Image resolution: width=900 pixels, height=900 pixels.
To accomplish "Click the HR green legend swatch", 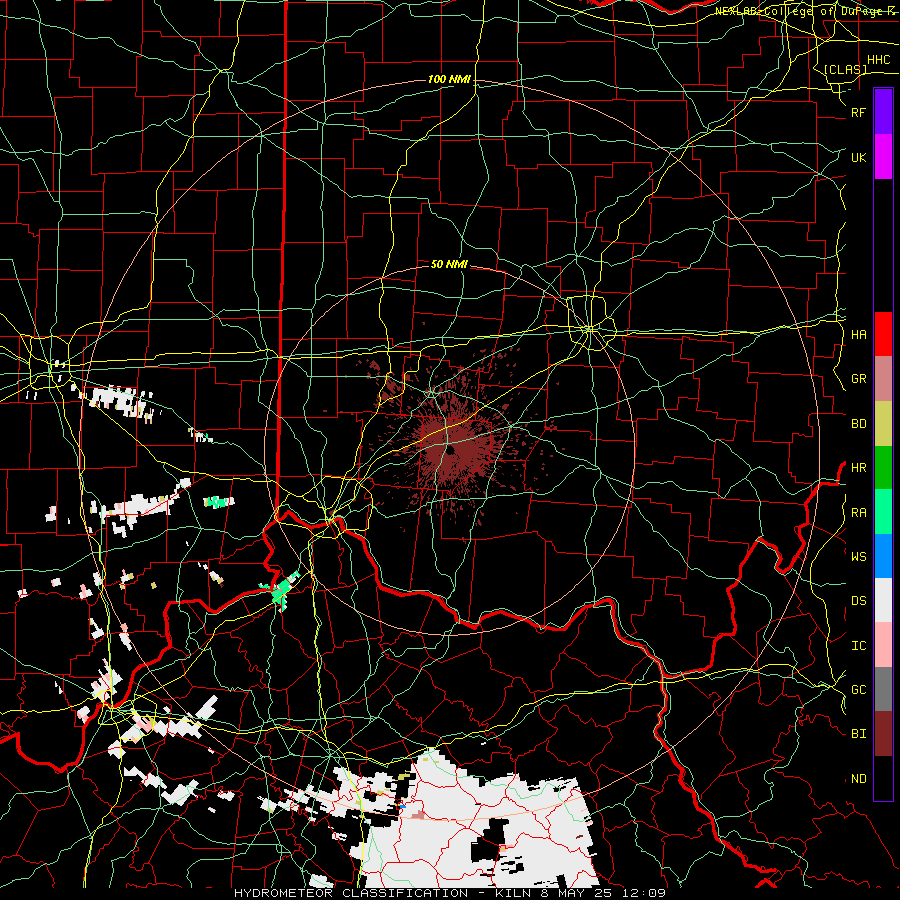I will click(x=883, y=468).
